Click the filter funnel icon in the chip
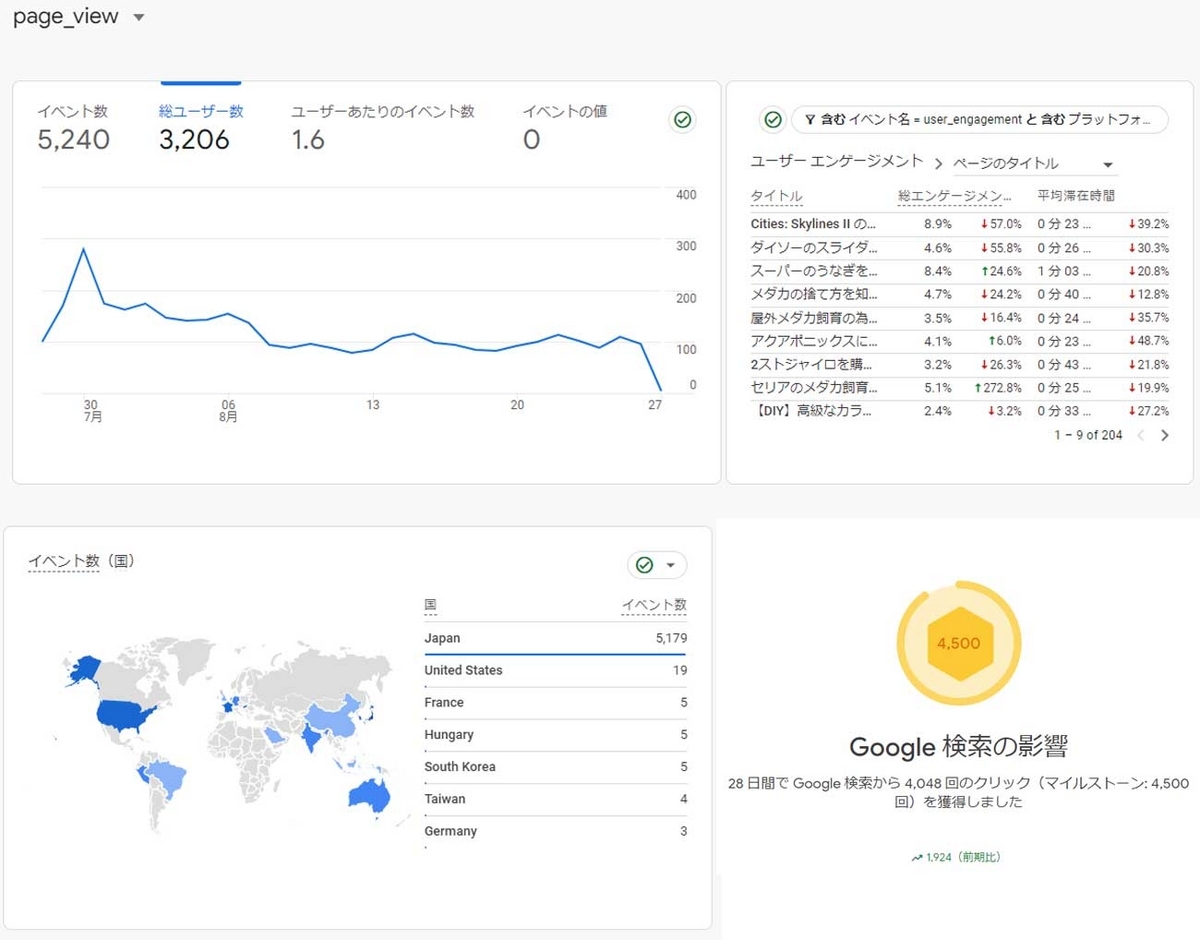The width and height of the screenshot is (1200, 940). tap(809, 120)
